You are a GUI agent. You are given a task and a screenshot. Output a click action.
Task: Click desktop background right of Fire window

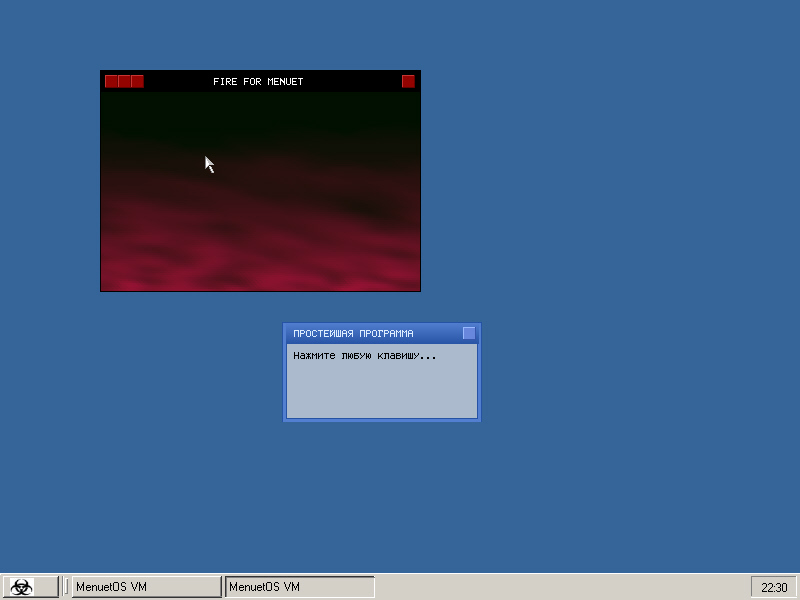(600, 180)
